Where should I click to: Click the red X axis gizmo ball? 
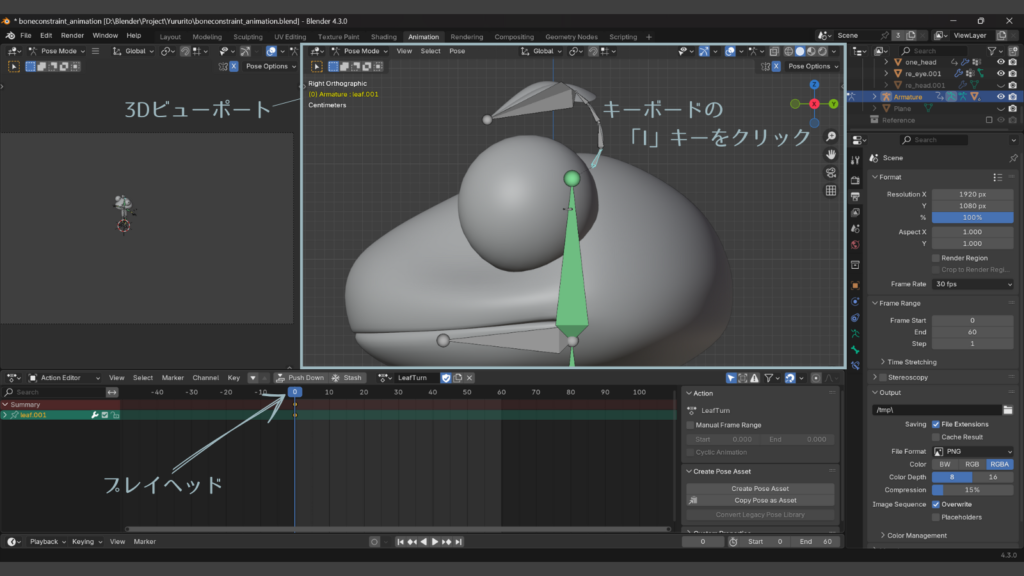[x=814, y=104]
